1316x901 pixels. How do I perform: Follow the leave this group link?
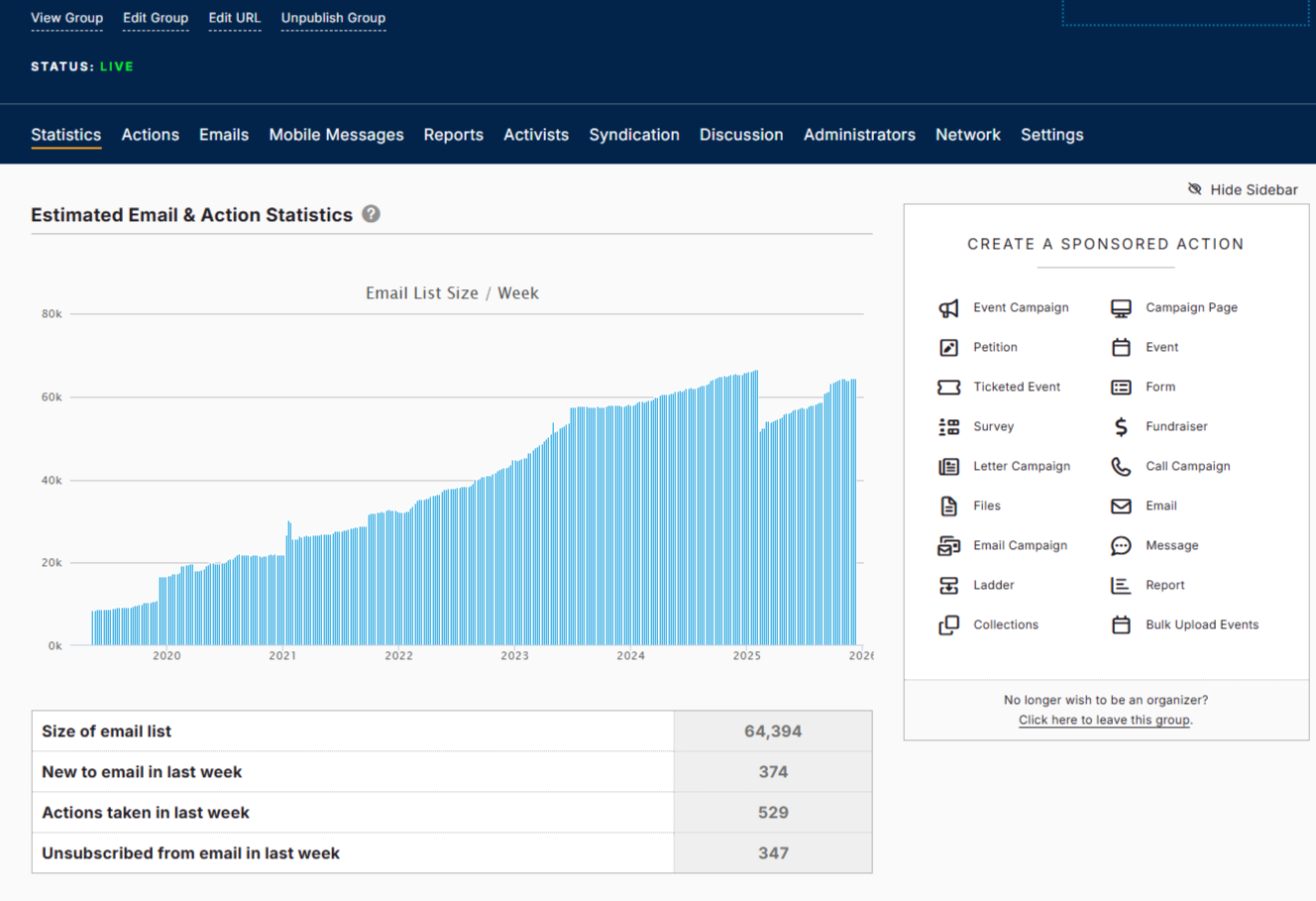pyautogui.click(x=1104, y=720)
